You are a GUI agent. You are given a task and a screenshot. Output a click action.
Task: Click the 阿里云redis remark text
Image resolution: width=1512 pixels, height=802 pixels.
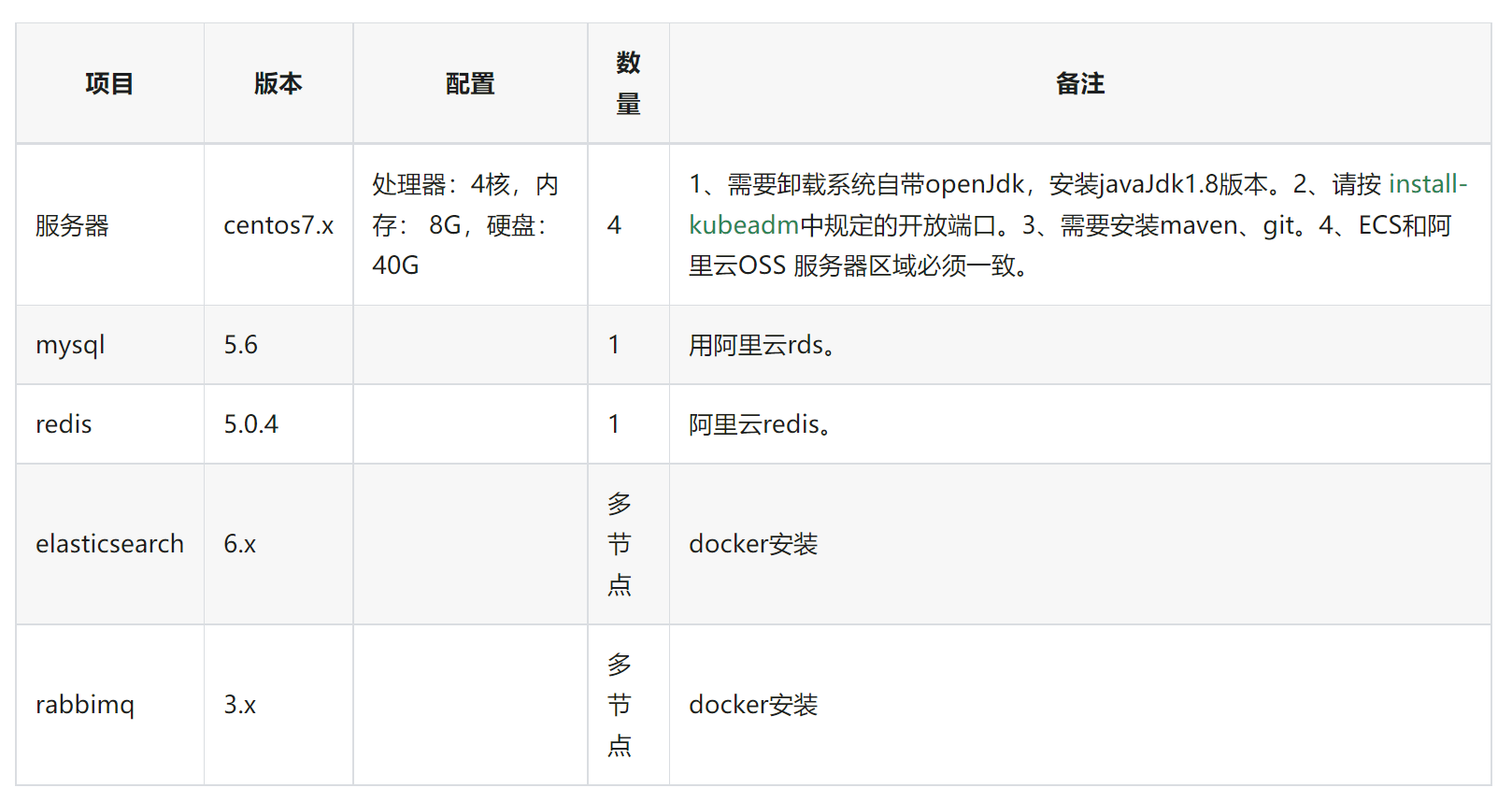760,424
